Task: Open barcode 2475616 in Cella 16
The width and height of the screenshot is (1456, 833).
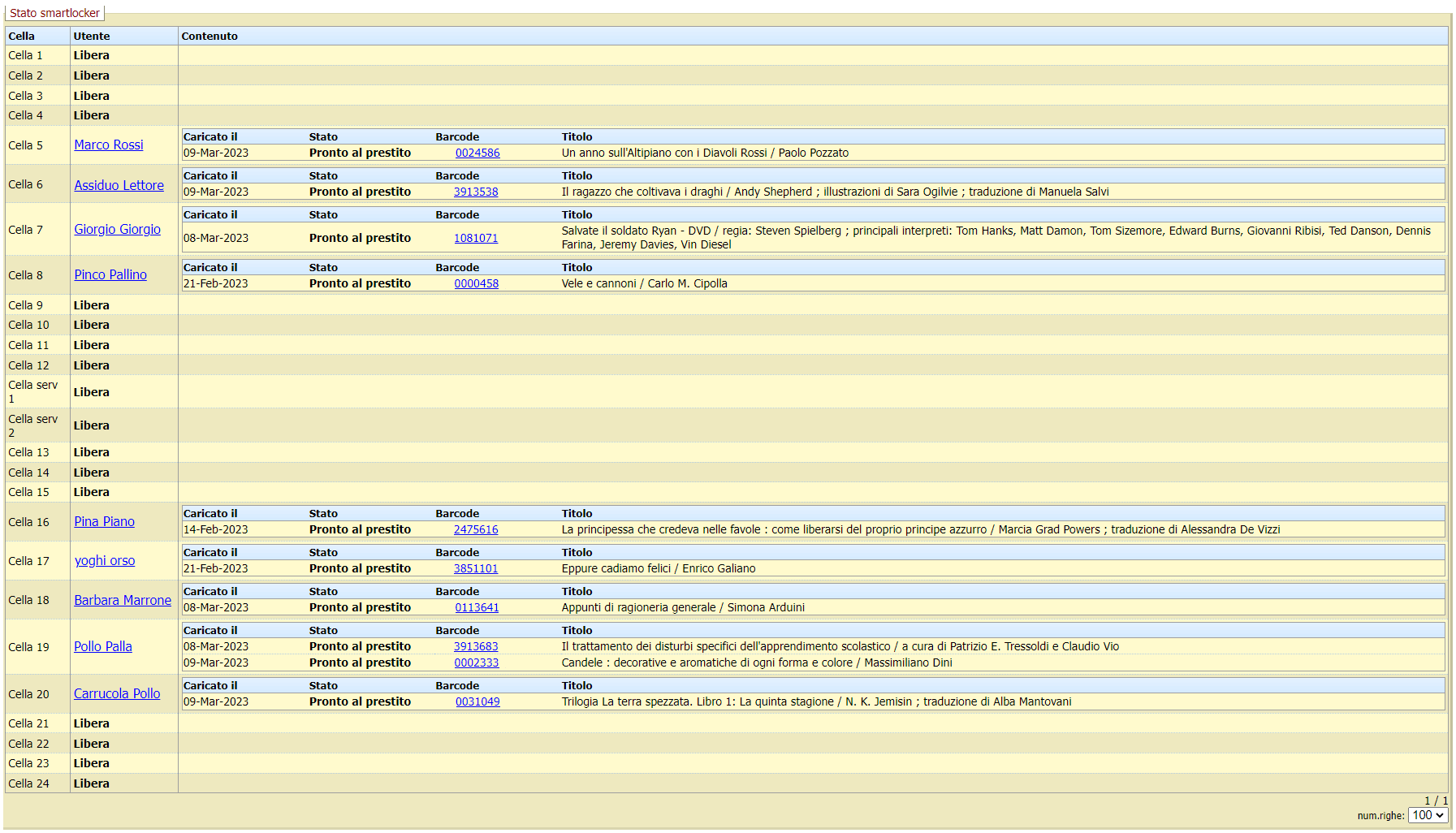Action: (x=477, y=529)
